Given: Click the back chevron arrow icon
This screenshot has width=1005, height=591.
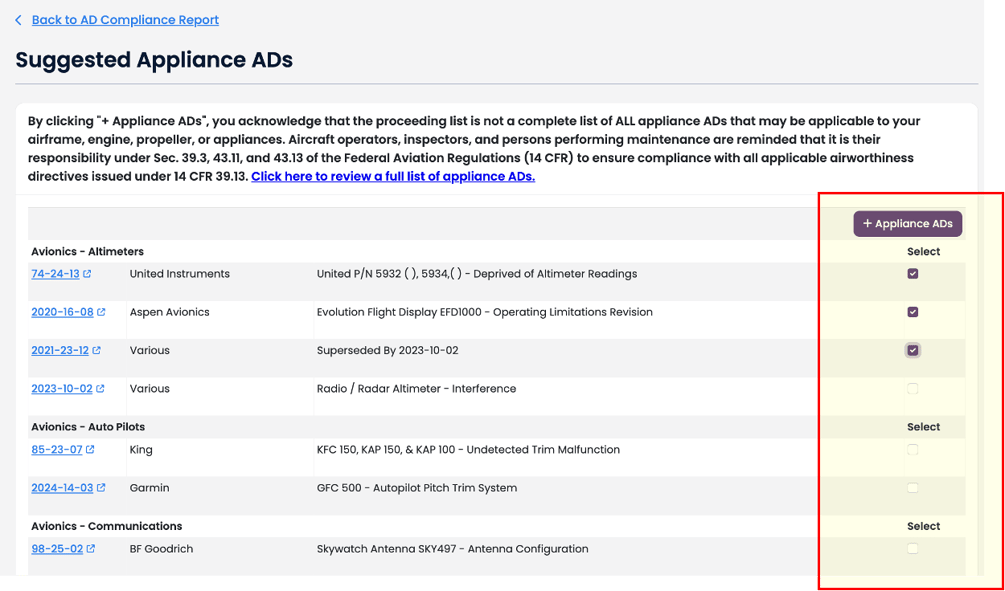Looking at the screenshot, I should tap(18, 20).
